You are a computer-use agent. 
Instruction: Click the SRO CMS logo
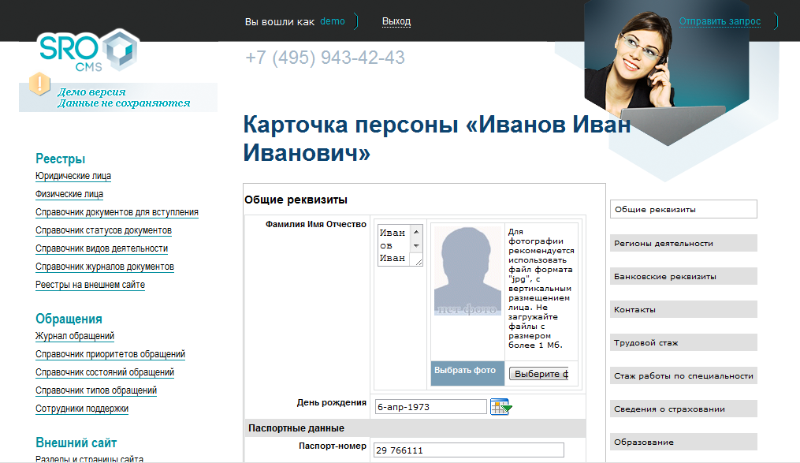click(x=88, y=52)
